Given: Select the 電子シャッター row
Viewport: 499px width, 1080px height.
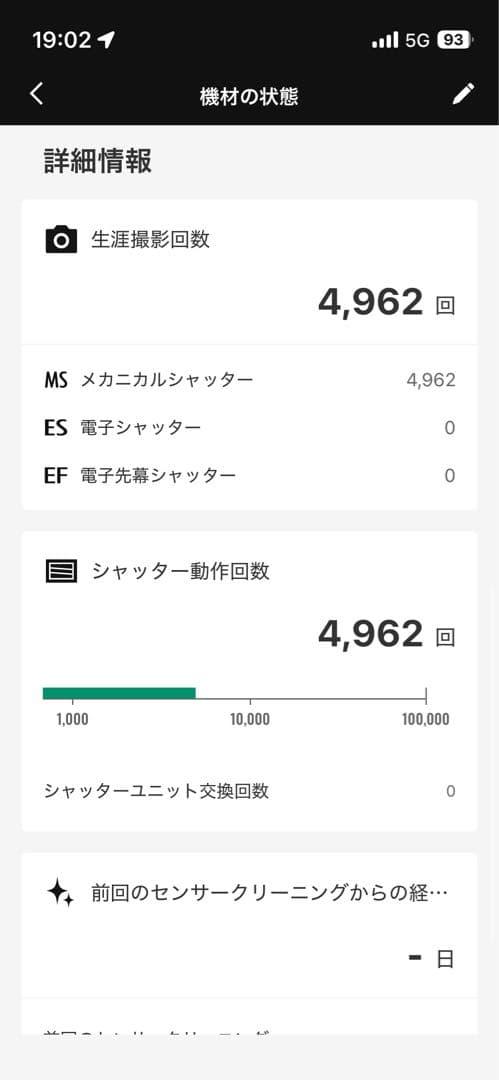Looking at the screenshot, I should tap(250, 428).
